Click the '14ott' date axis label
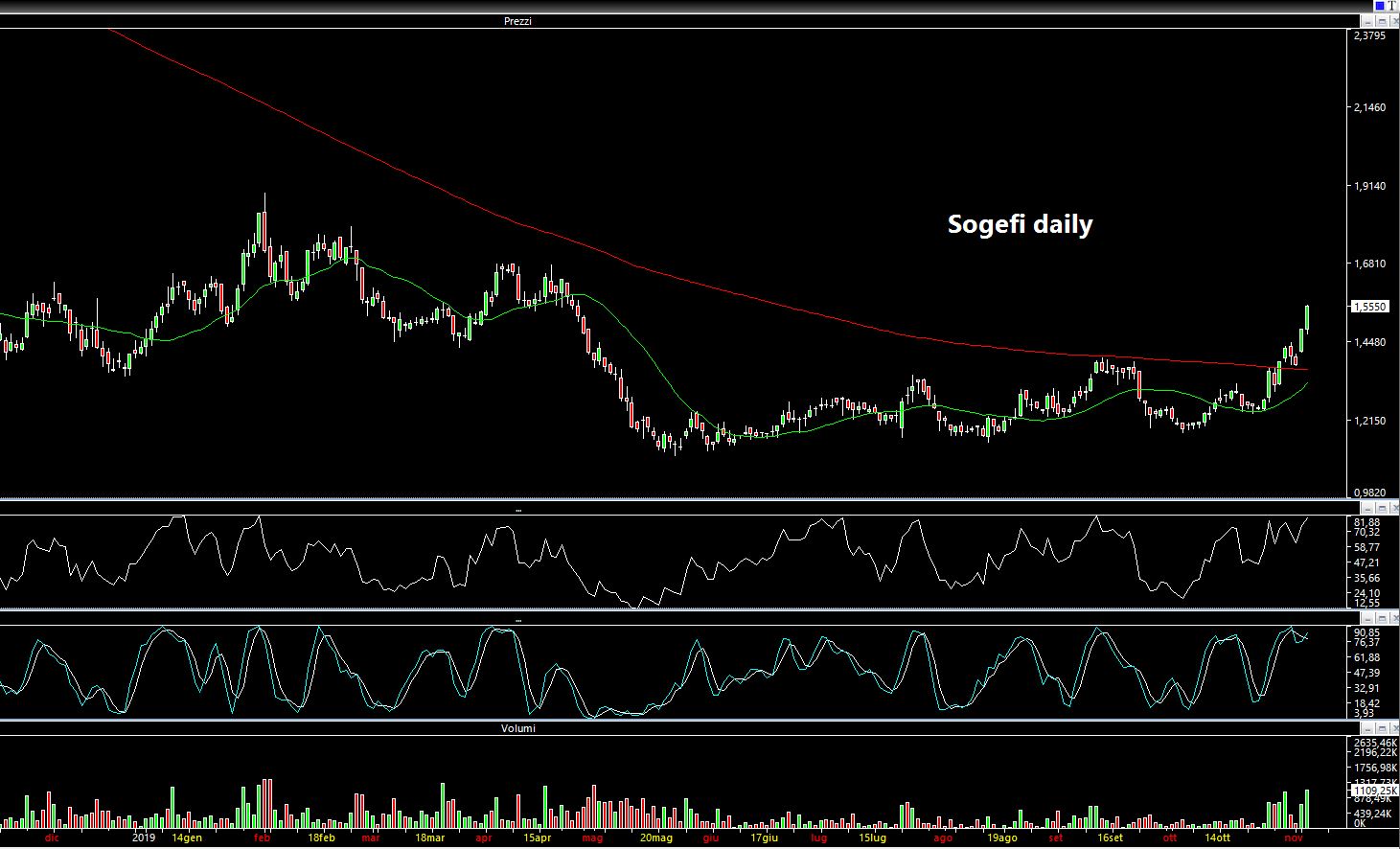1400x849 pixels. 1217,838
